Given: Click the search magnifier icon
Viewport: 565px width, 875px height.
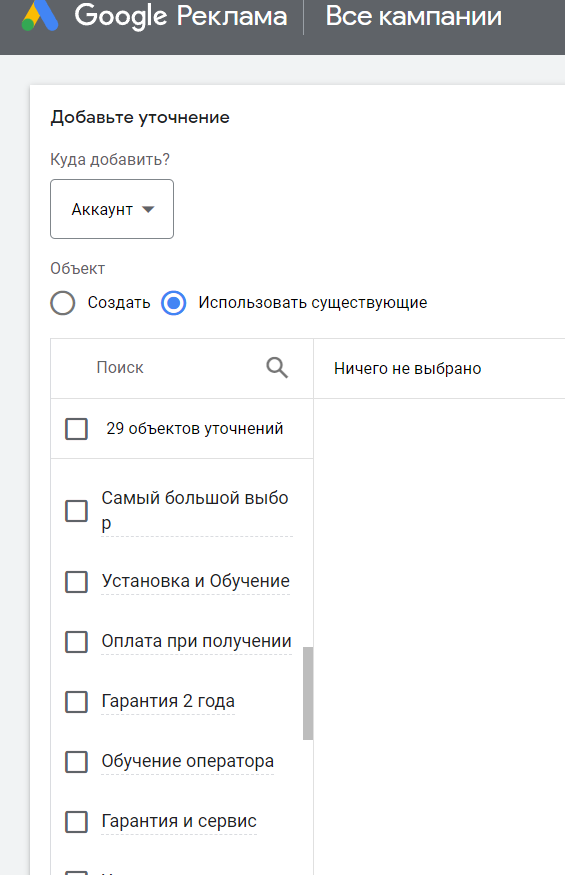Looking at the screenshot, I should coord(277,368).
